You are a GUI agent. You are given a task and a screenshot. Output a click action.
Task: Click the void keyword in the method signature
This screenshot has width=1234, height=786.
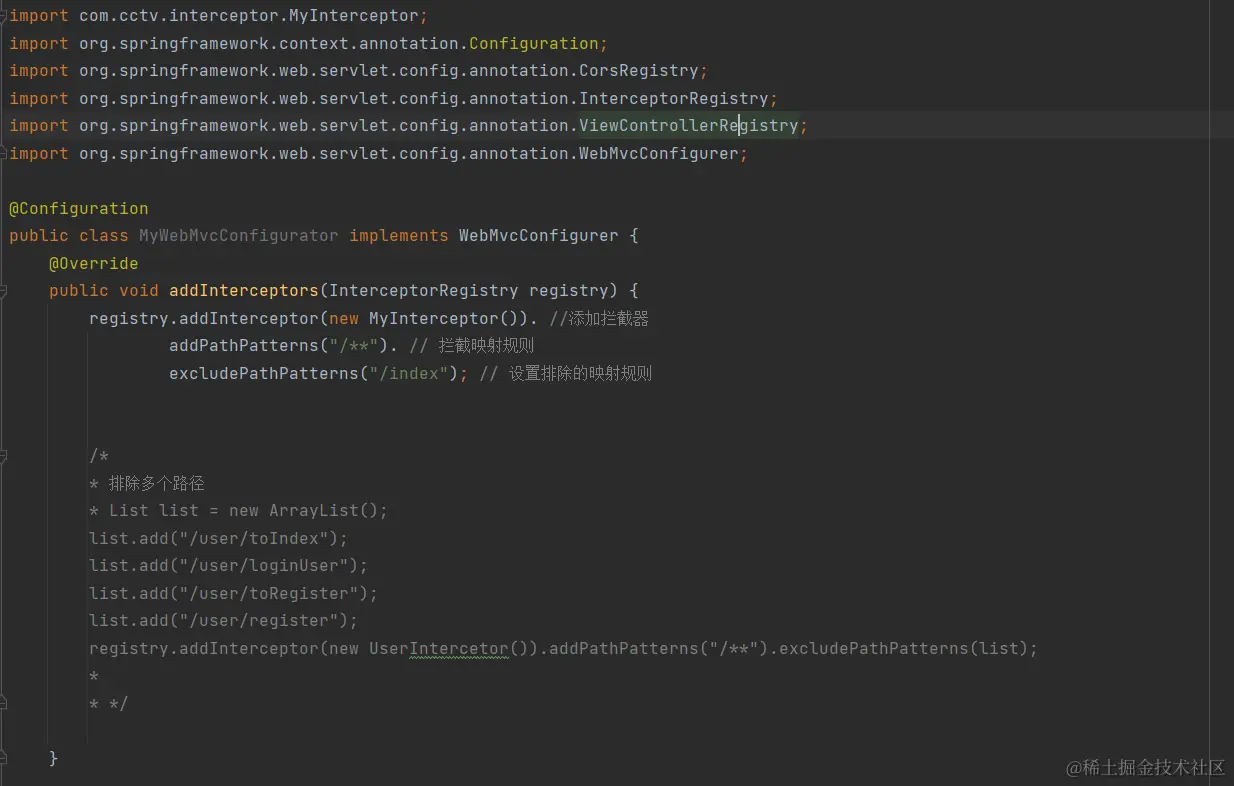pos(139,291)
